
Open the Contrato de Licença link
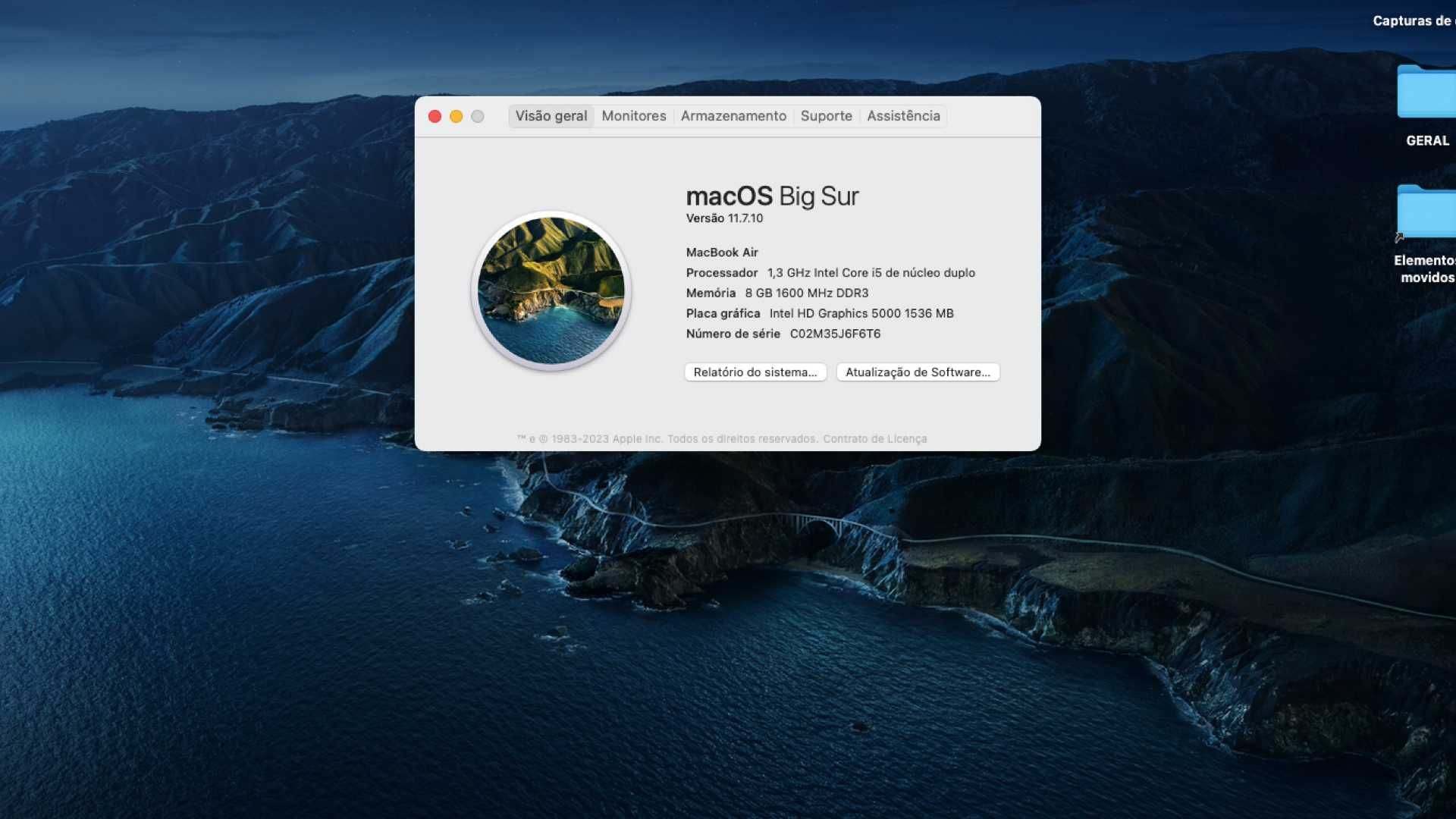(875, 439)
